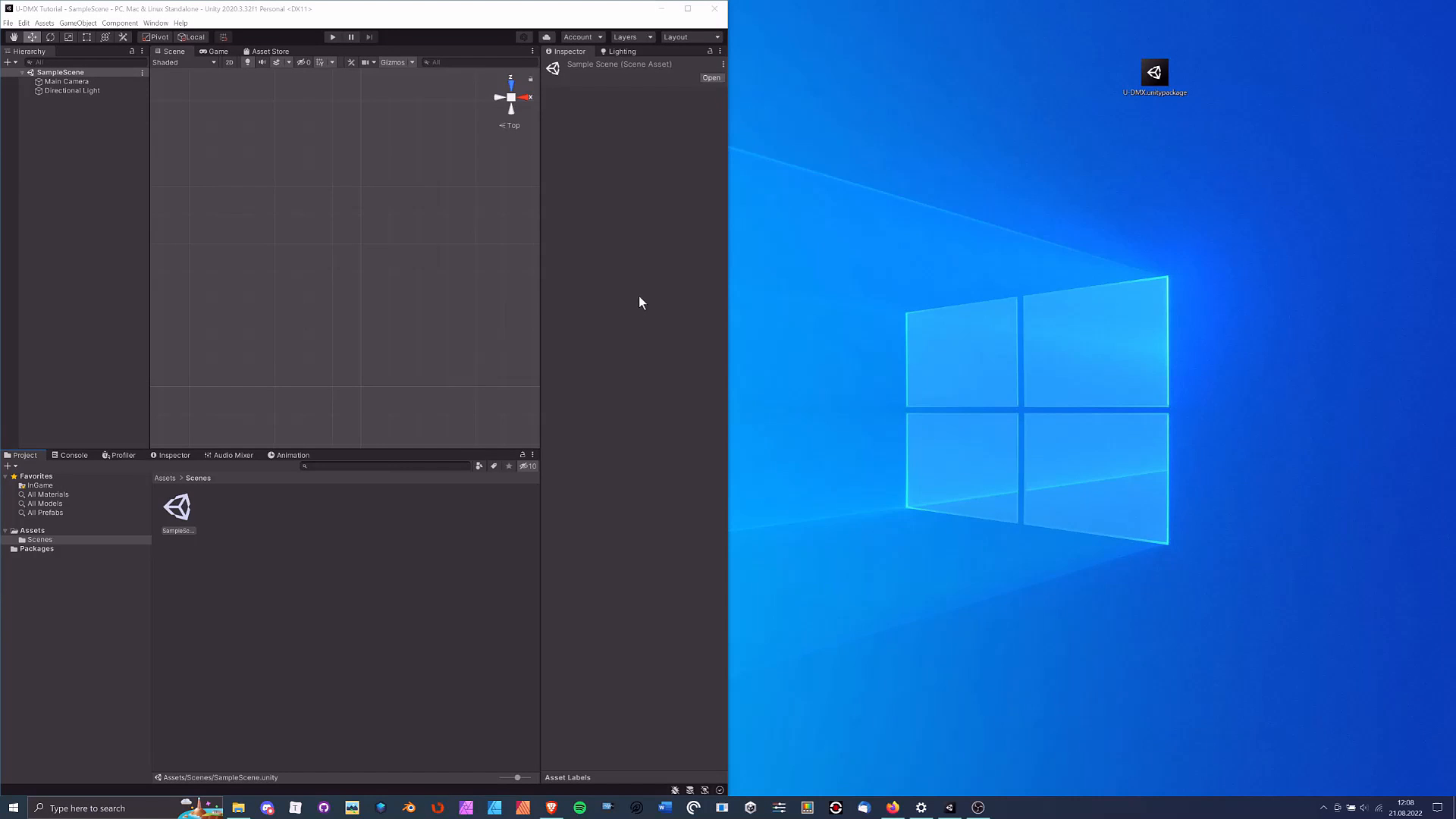
Task: Switch to the Game tab
Action: tap(214, 52)
